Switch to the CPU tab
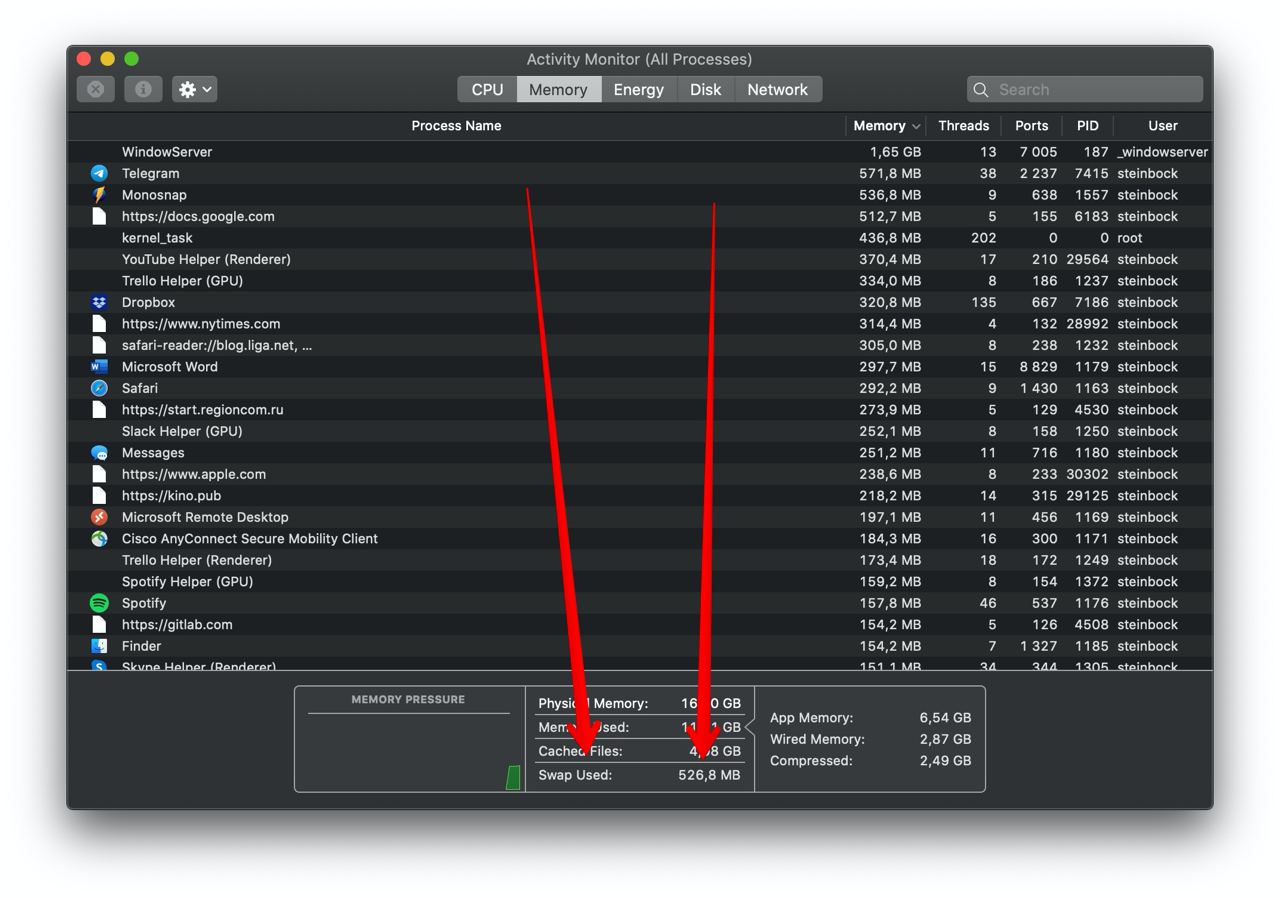 pyautogui.click(x=487, y=89)
